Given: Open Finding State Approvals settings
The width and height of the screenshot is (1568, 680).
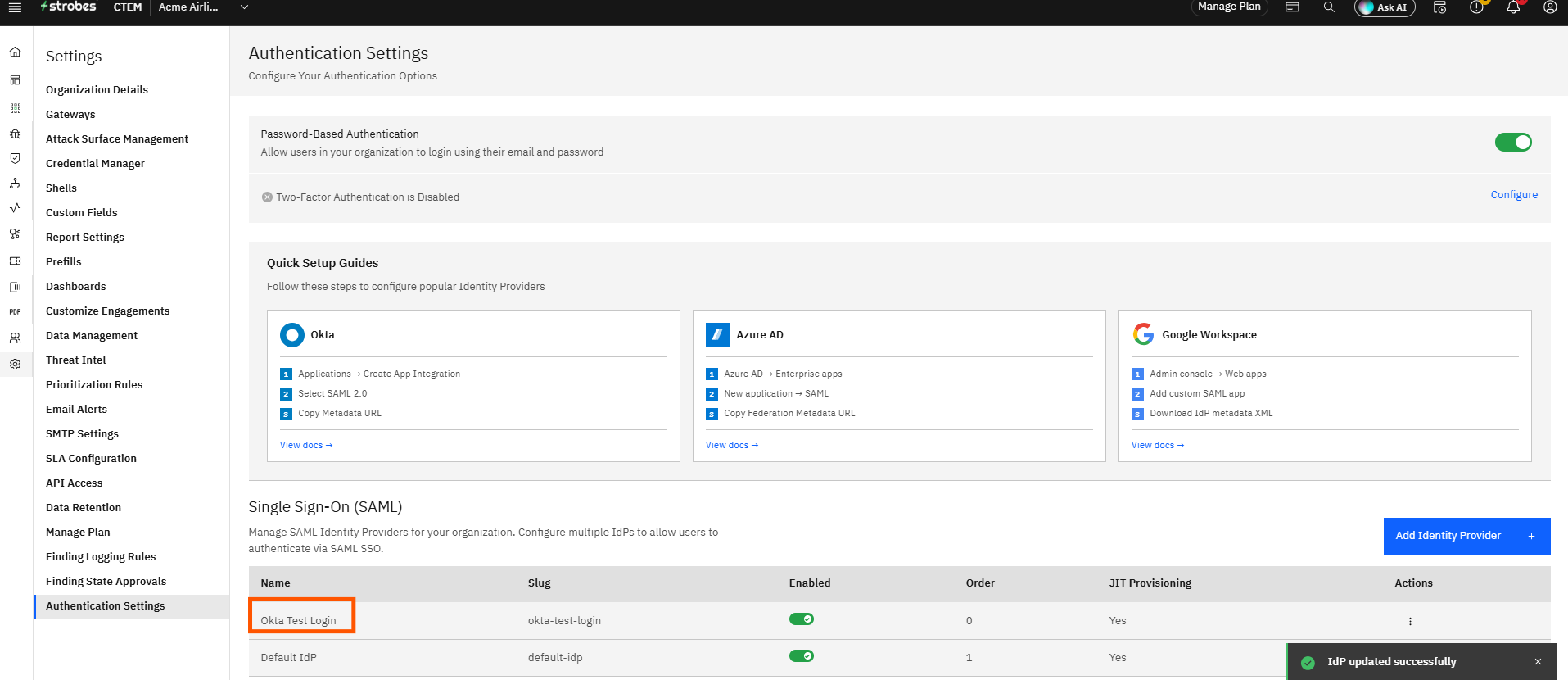Looking at the screenshot, I should click(x=106, y=582).
